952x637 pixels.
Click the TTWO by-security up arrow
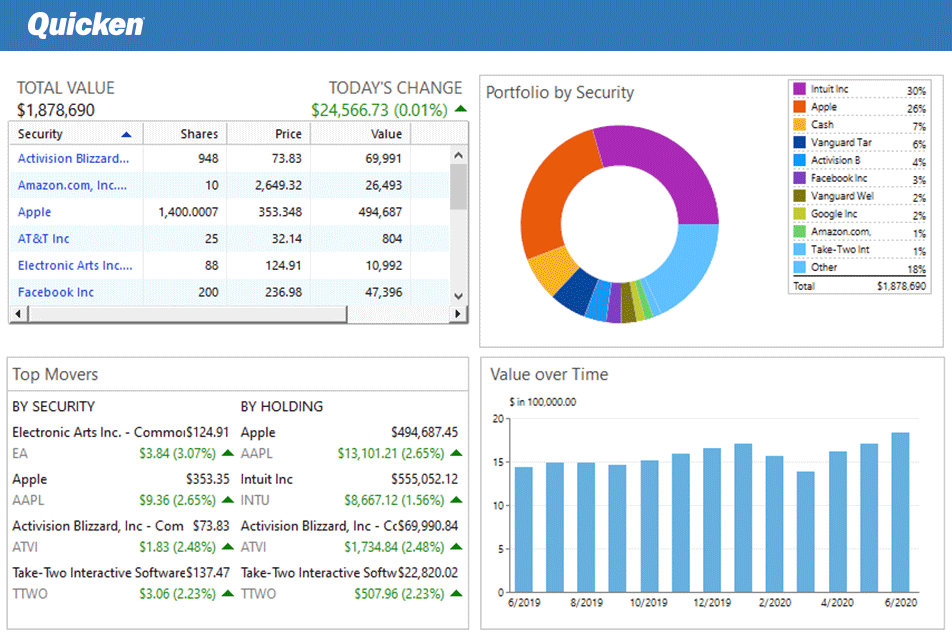[x=228, y=593]
